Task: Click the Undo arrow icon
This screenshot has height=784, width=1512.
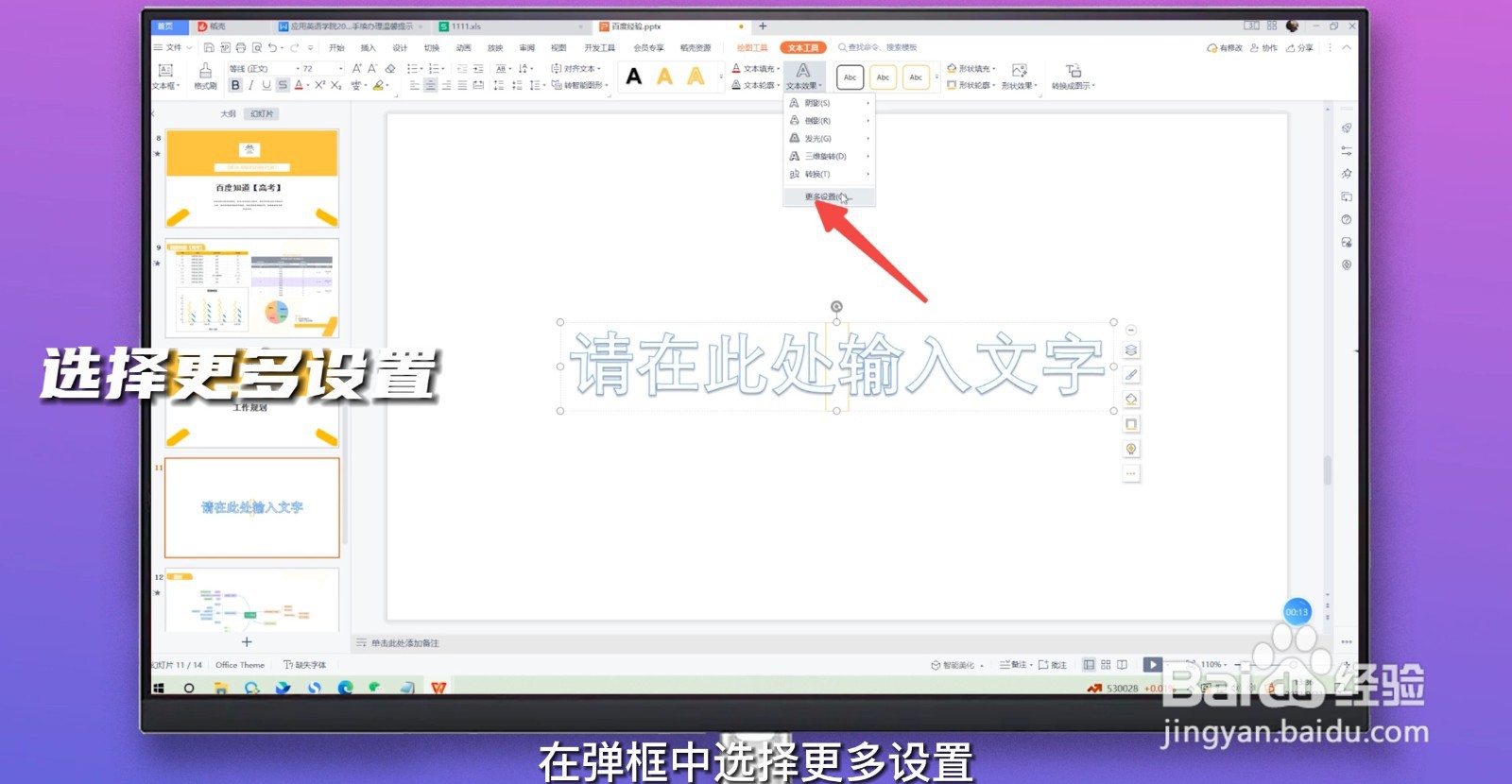Action: point(272,47)
